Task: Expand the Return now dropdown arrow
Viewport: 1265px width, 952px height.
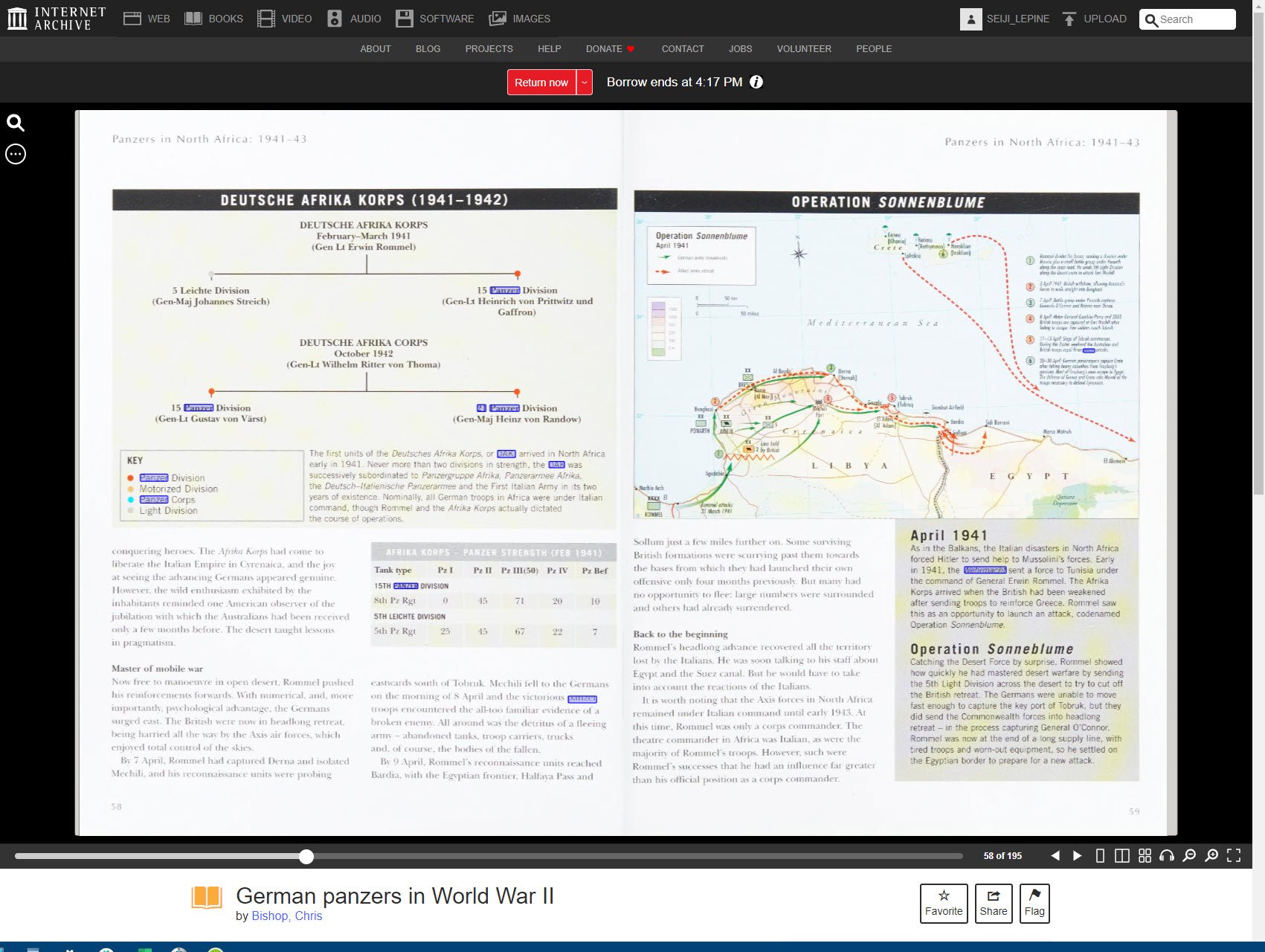Action: click(x=585, y=83)
